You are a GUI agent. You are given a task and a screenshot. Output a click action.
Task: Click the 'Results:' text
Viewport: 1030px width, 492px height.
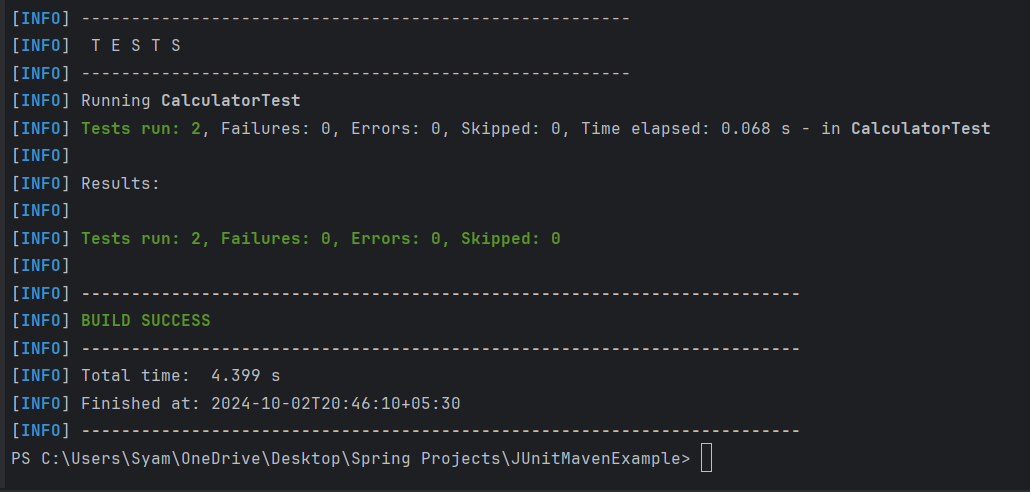point(120,184)
